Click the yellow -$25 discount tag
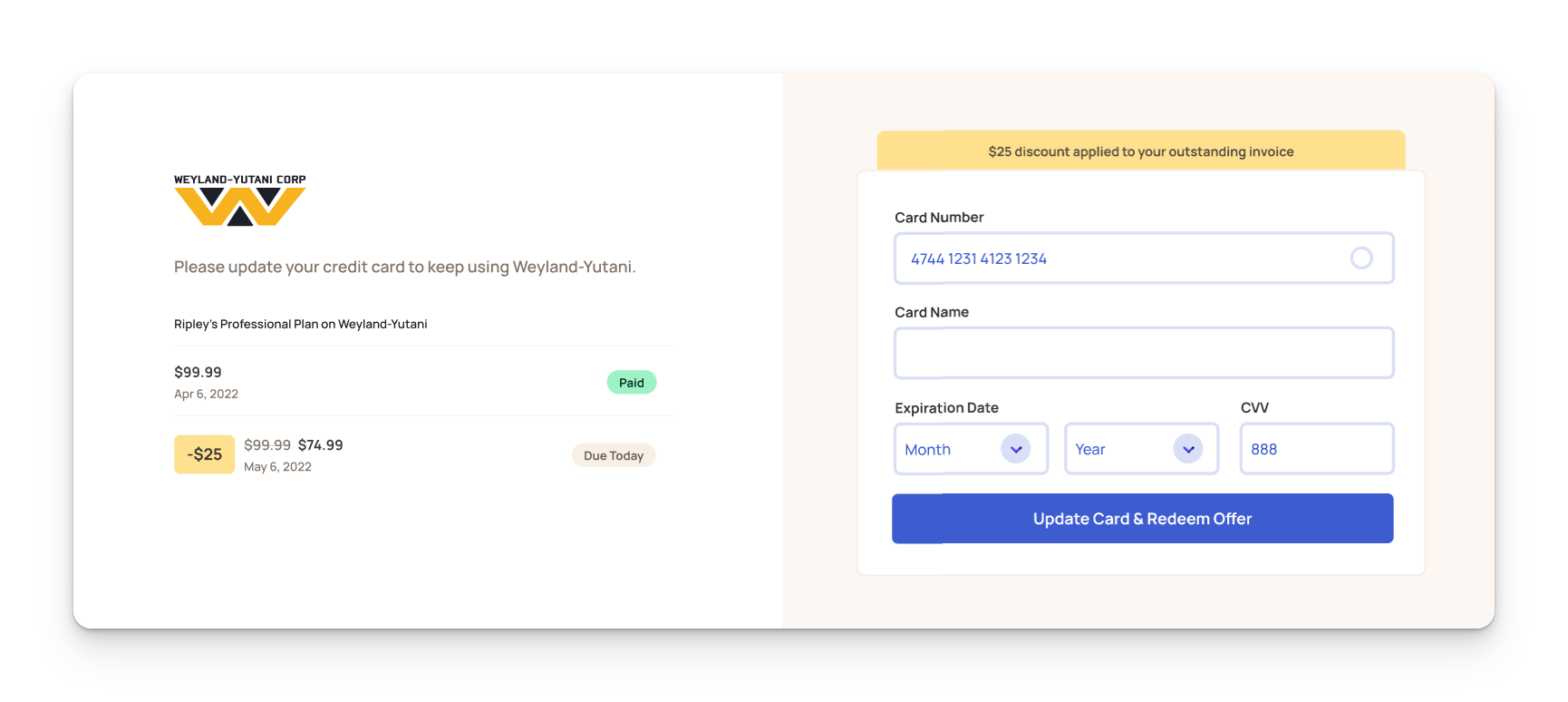The image size is (1568, 702). click(204, 454)
